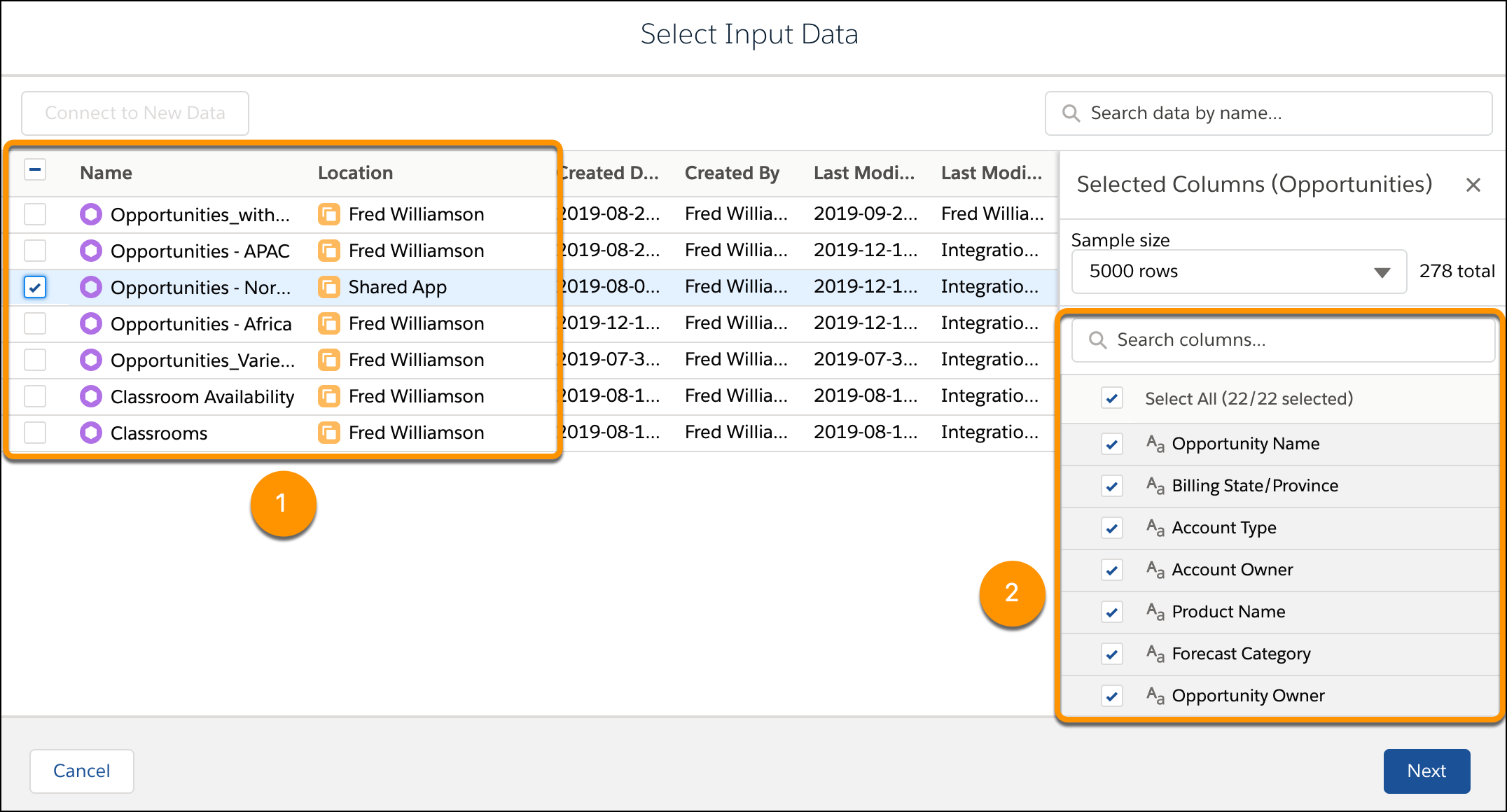Click the Name column header
1507x812 pixels.
106,172
